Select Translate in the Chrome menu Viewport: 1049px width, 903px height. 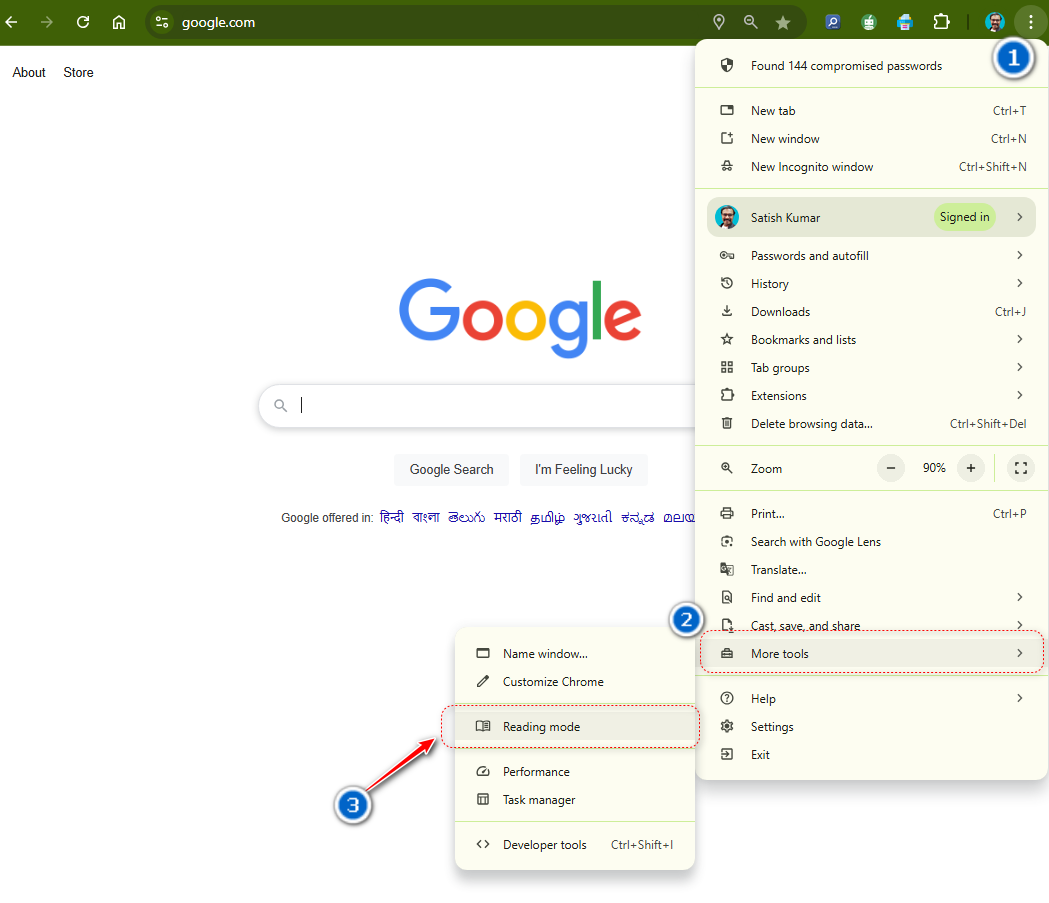pos(872,570)
